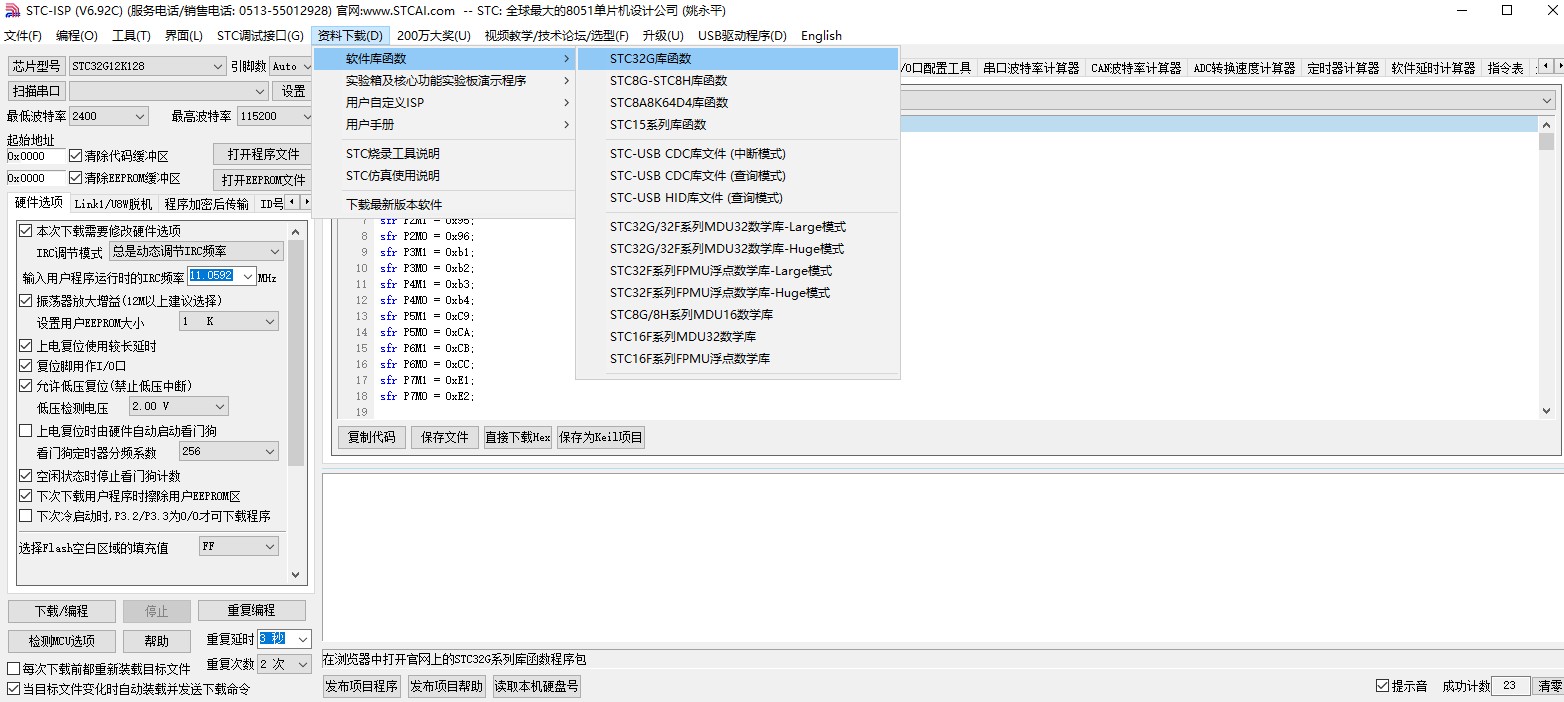Enable 每次下载前都重新装载目标文件
1564x702 pixels.
tap(13, 669)
